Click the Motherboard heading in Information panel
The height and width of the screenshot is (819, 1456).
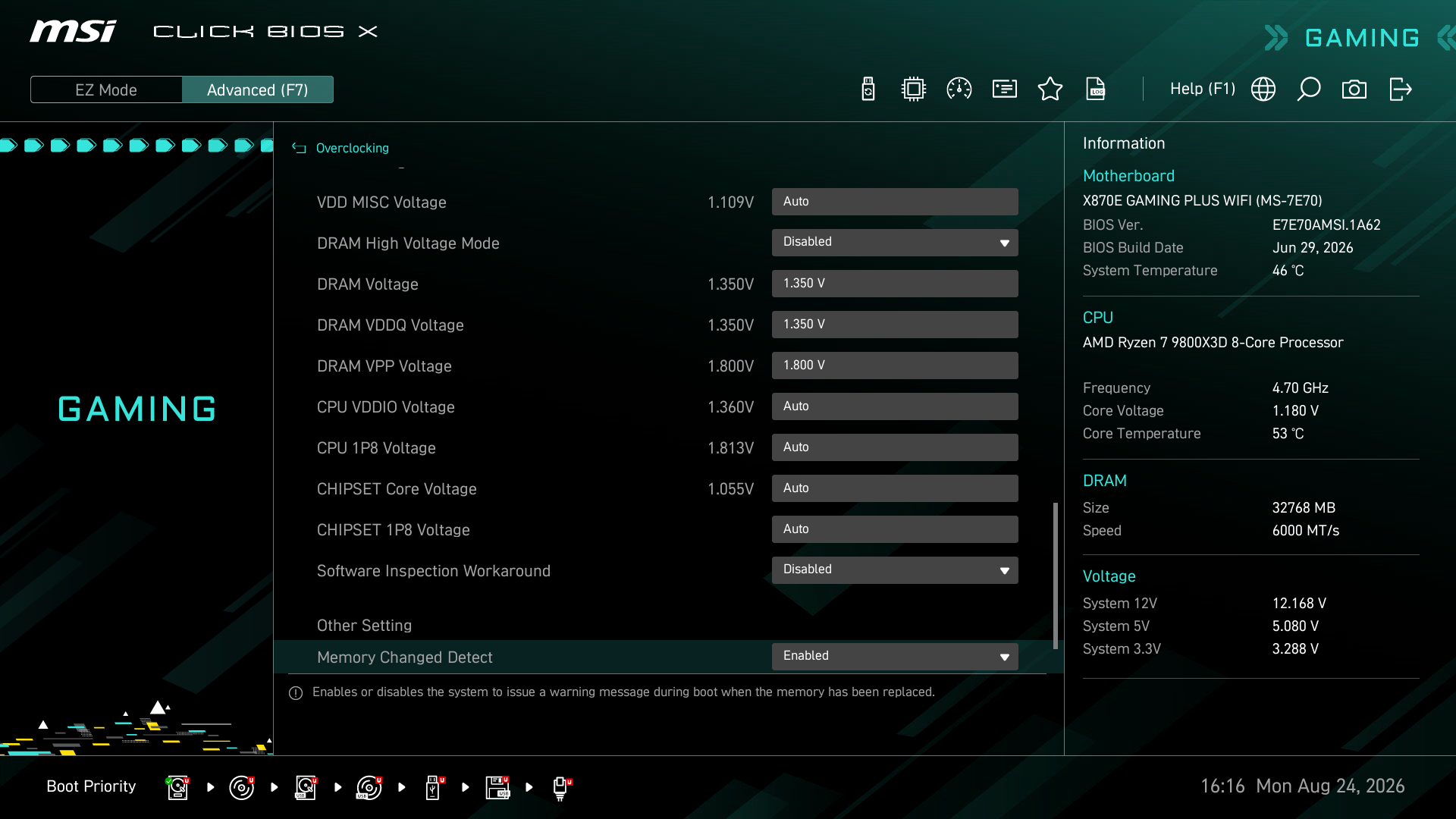point(1128,176)
